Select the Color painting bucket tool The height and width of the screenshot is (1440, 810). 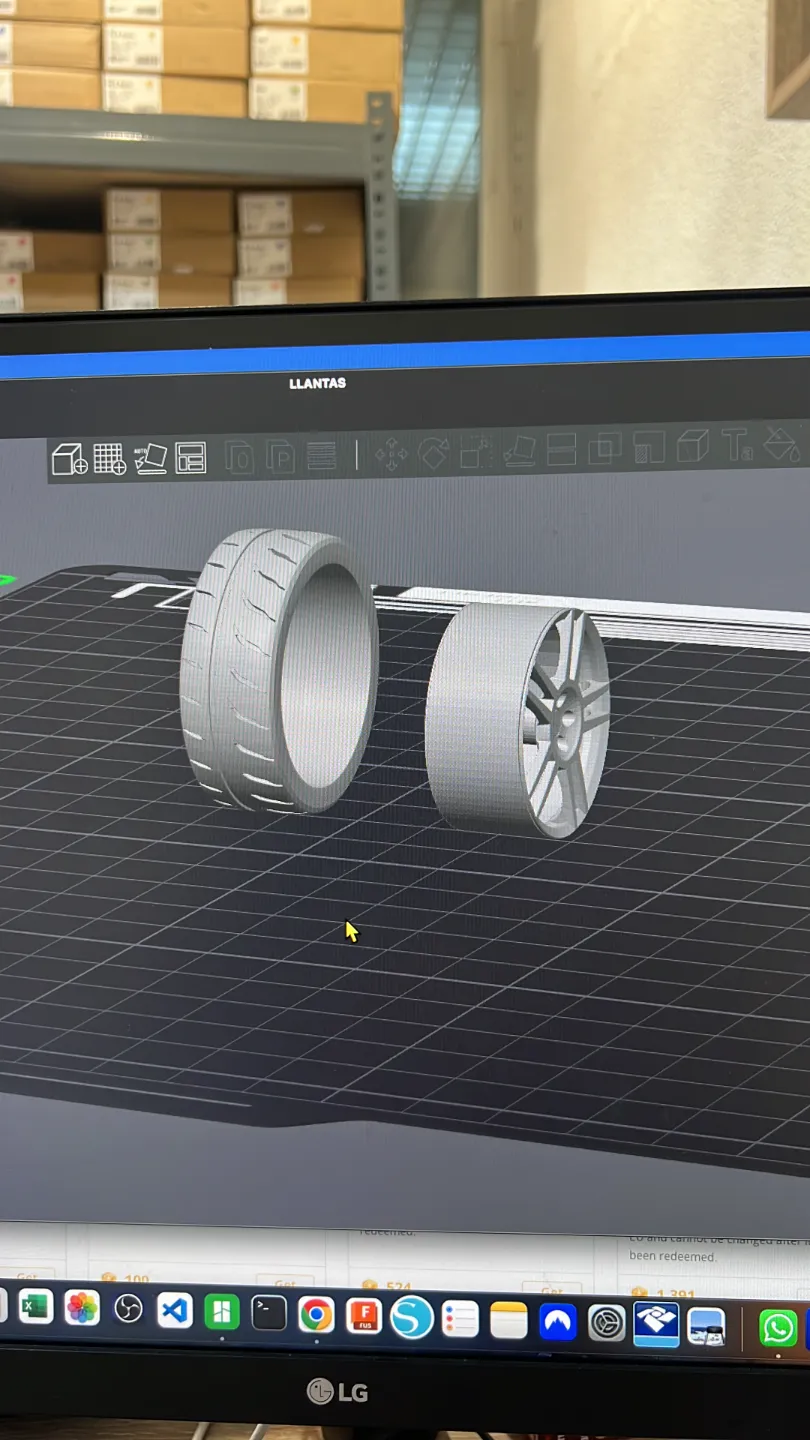click(782, 444)
